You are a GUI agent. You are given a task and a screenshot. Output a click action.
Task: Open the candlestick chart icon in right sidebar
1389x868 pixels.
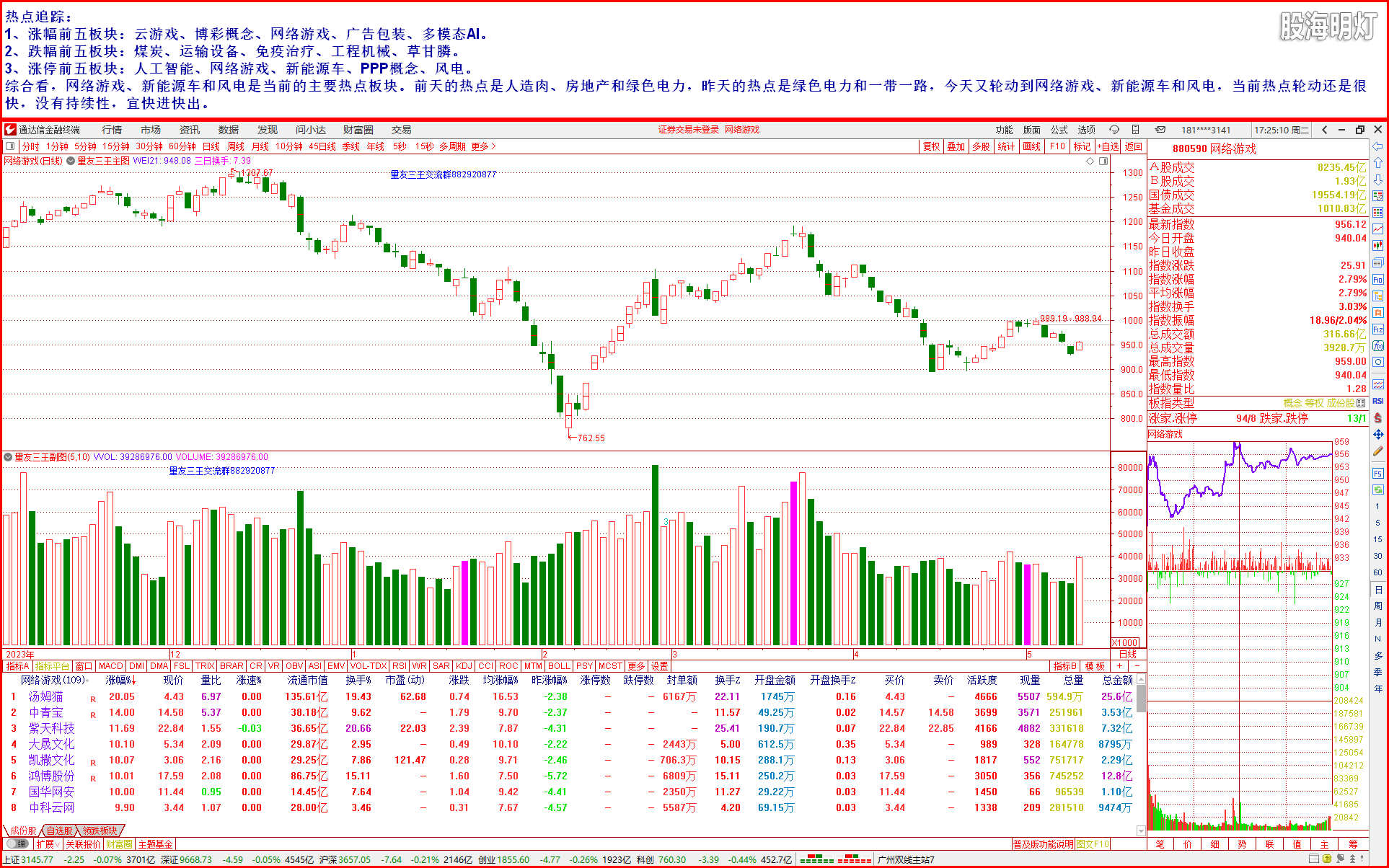(1377, 245)
